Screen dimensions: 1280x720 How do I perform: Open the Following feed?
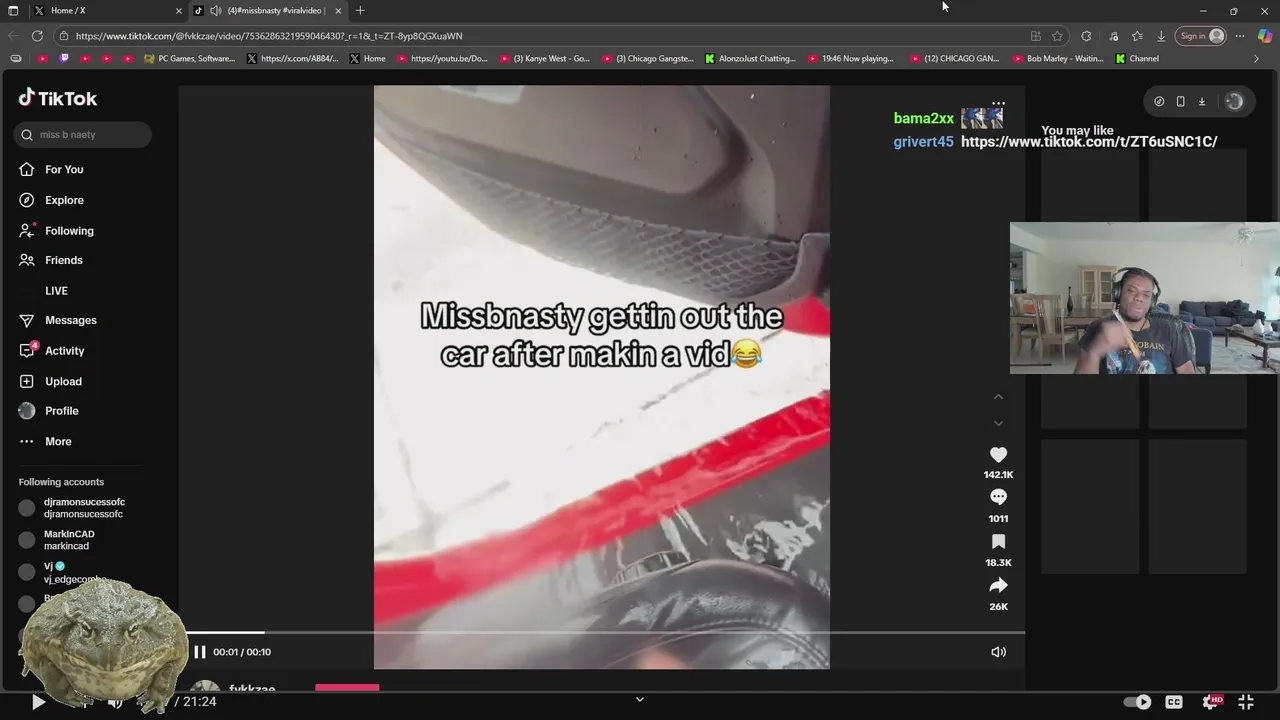[56, 231]
